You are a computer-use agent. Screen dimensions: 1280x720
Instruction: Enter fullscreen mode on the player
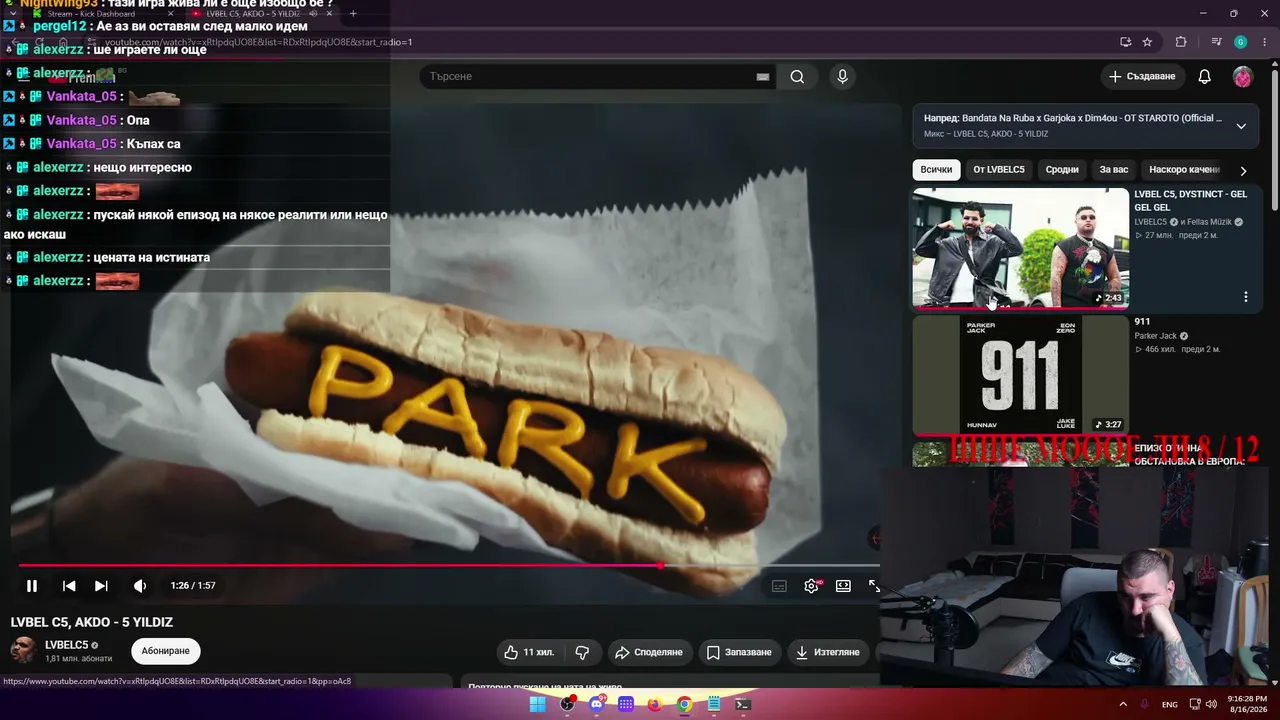click(x=873, y=586)
